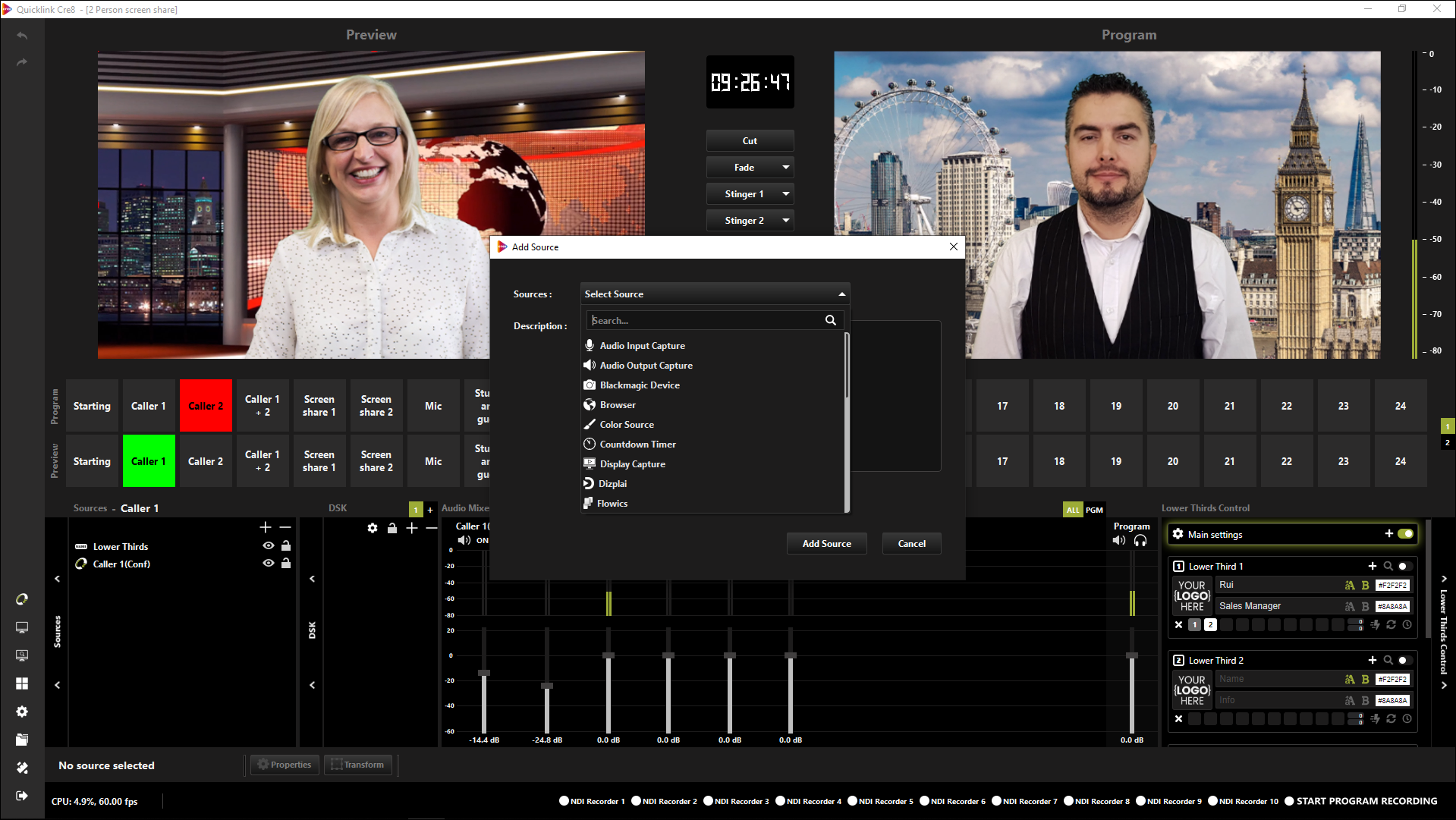The height and width of the screenshot is (820, 1456).
Task: Click the Lower Third 1 search icon
Action: pos(1388,566)
